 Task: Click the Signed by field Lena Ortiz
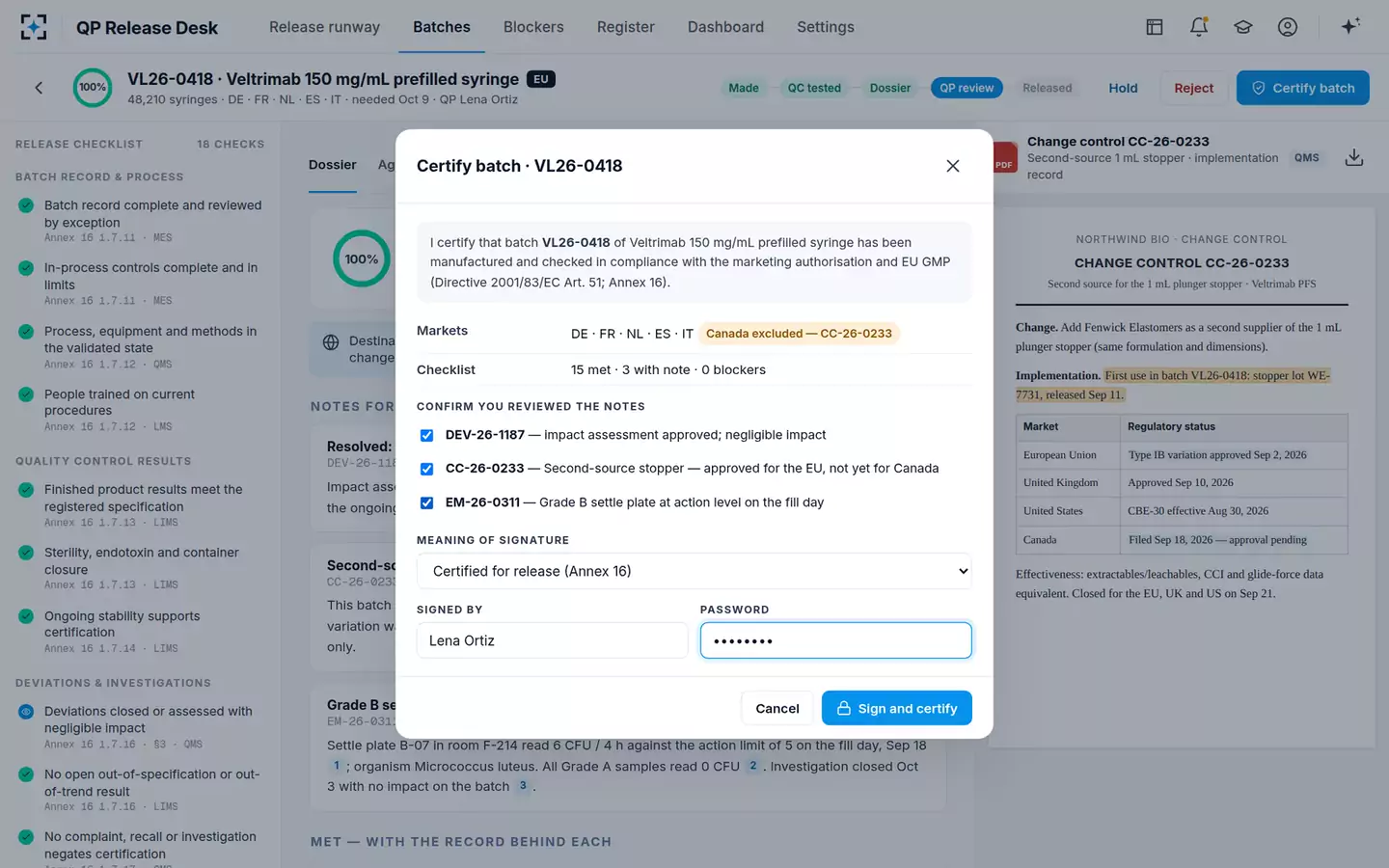click(x=552, y=640)
